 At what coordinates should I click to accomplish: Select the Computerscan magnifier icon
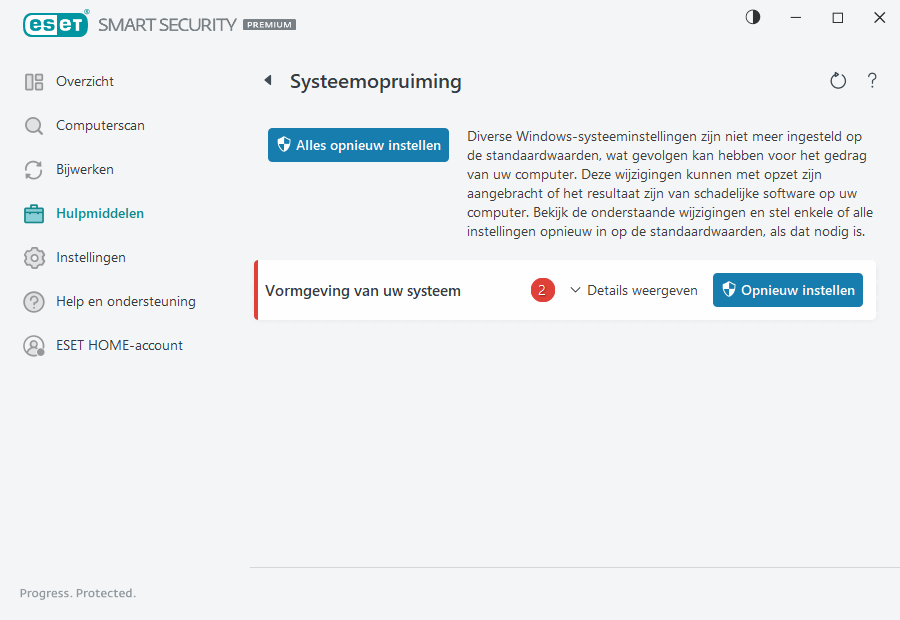click(33, 125)
